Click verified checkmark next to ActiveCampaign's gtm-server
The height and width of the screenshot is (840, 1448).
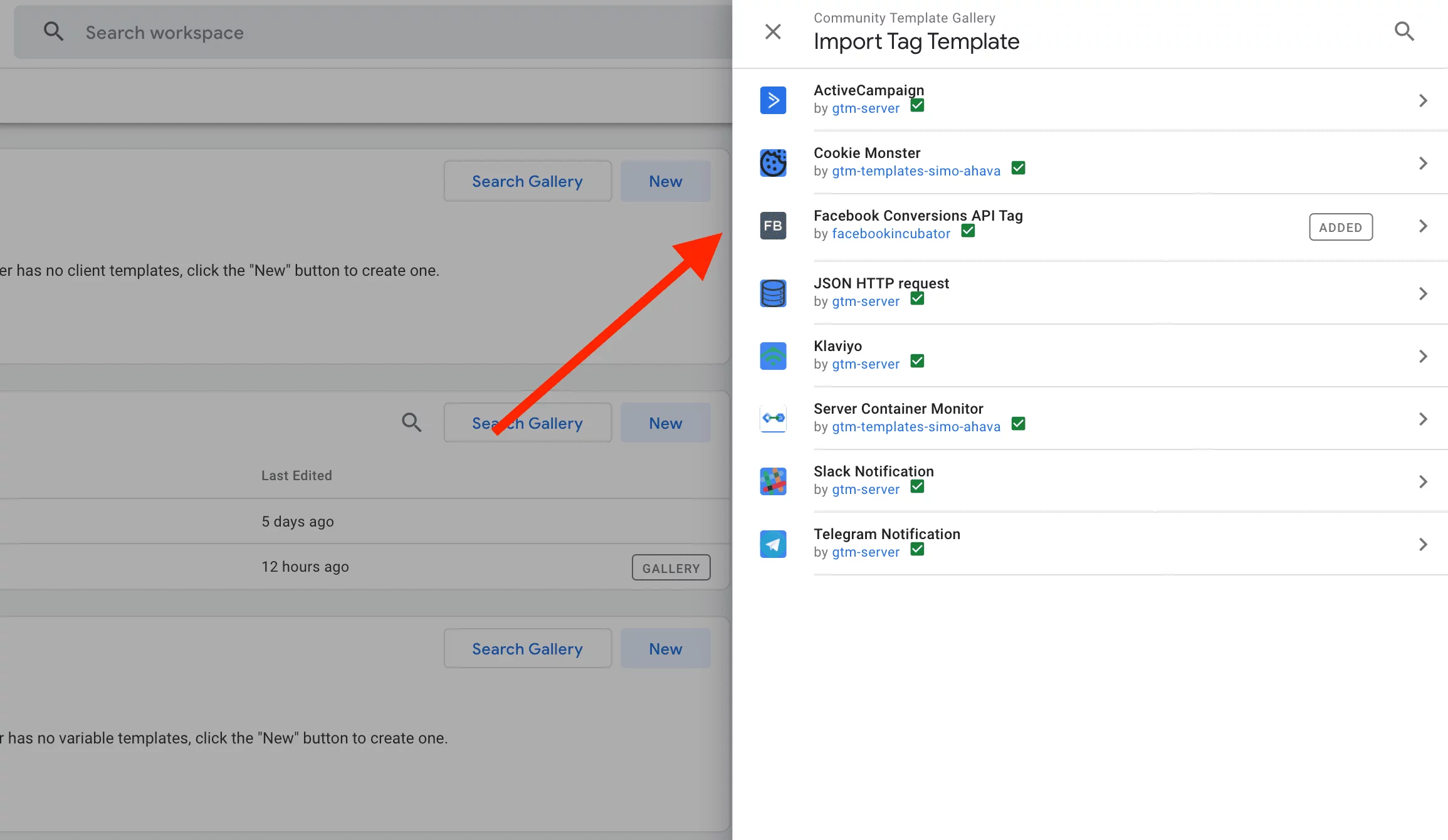pos(917,105)
